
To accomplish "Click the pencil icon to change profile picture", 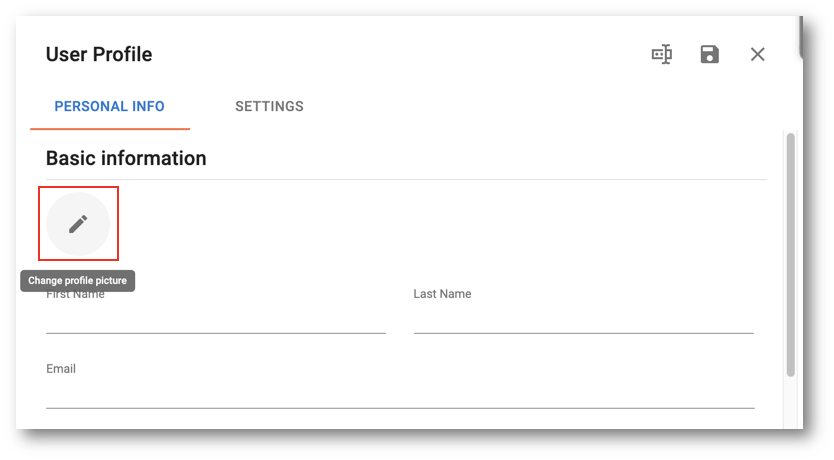I will tap(78, 224).
